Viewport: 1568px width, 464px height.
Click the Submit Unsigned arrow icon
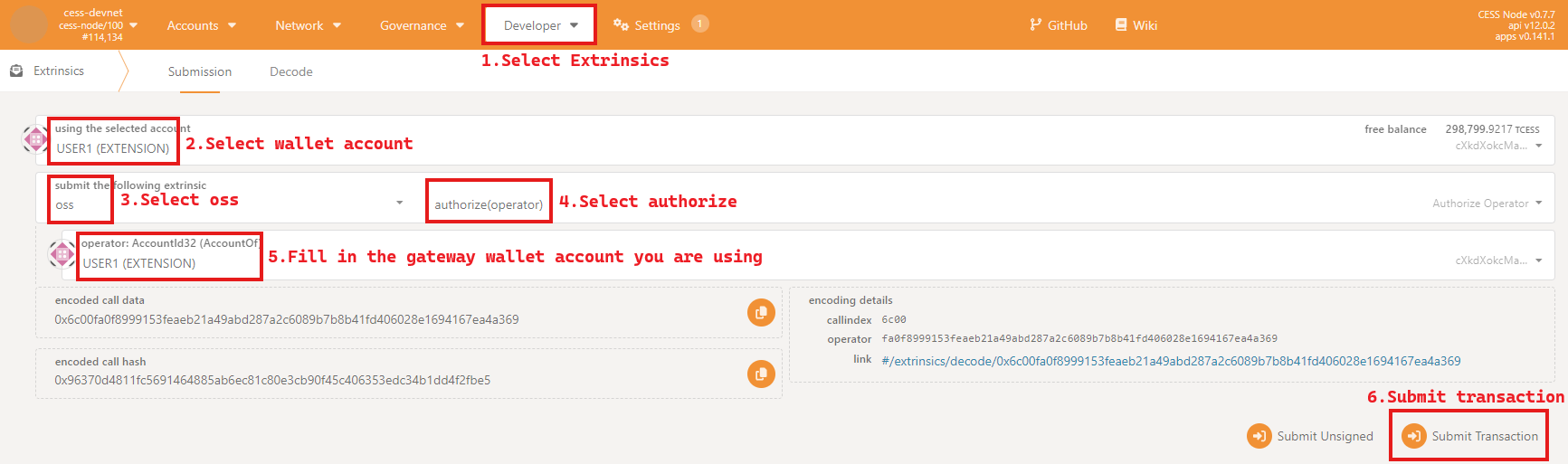(x=1259, y=436)
